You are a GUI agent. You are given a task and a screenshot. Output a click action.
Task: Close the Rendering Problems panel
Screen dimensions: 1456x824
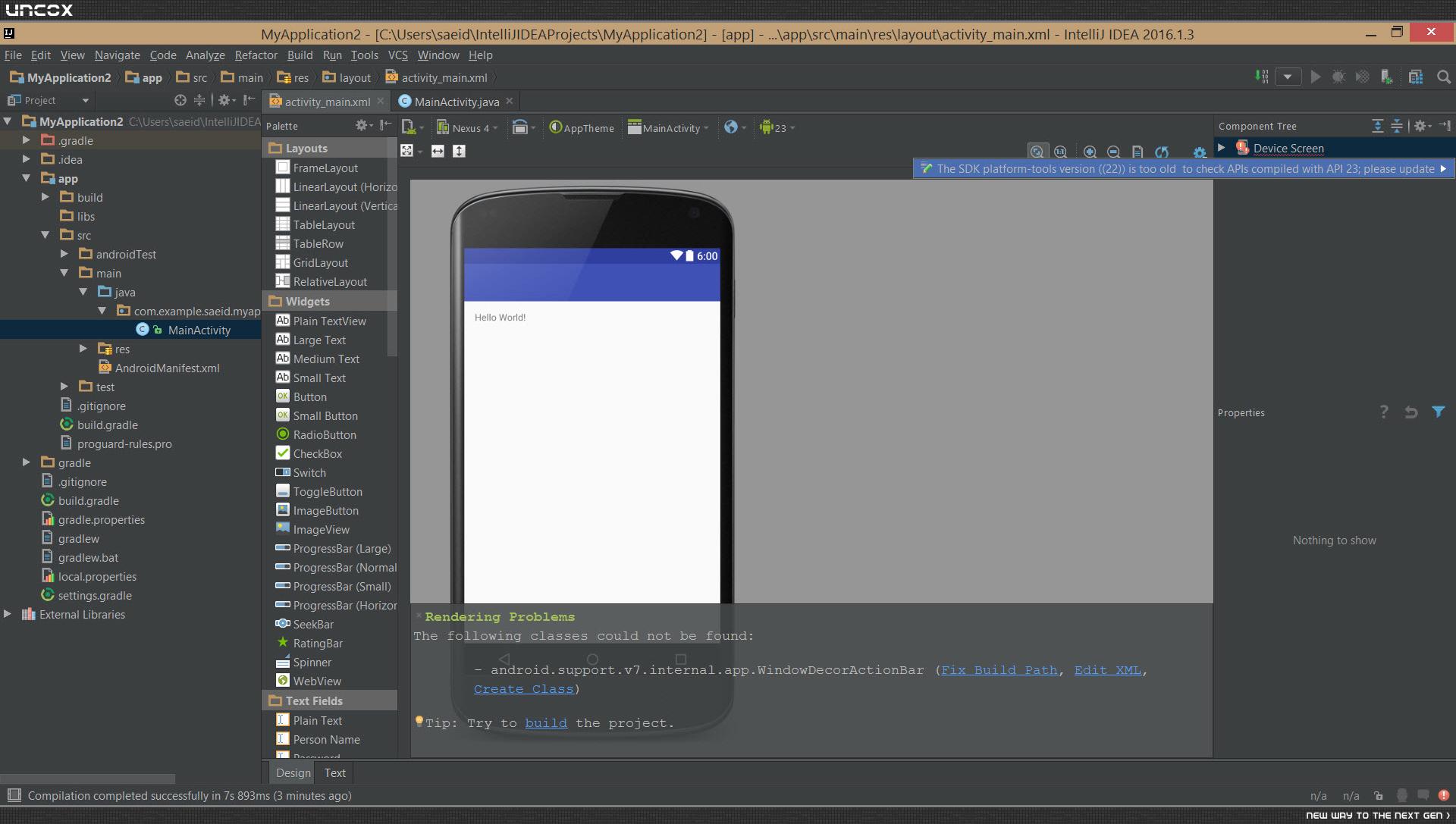point(419,615)
